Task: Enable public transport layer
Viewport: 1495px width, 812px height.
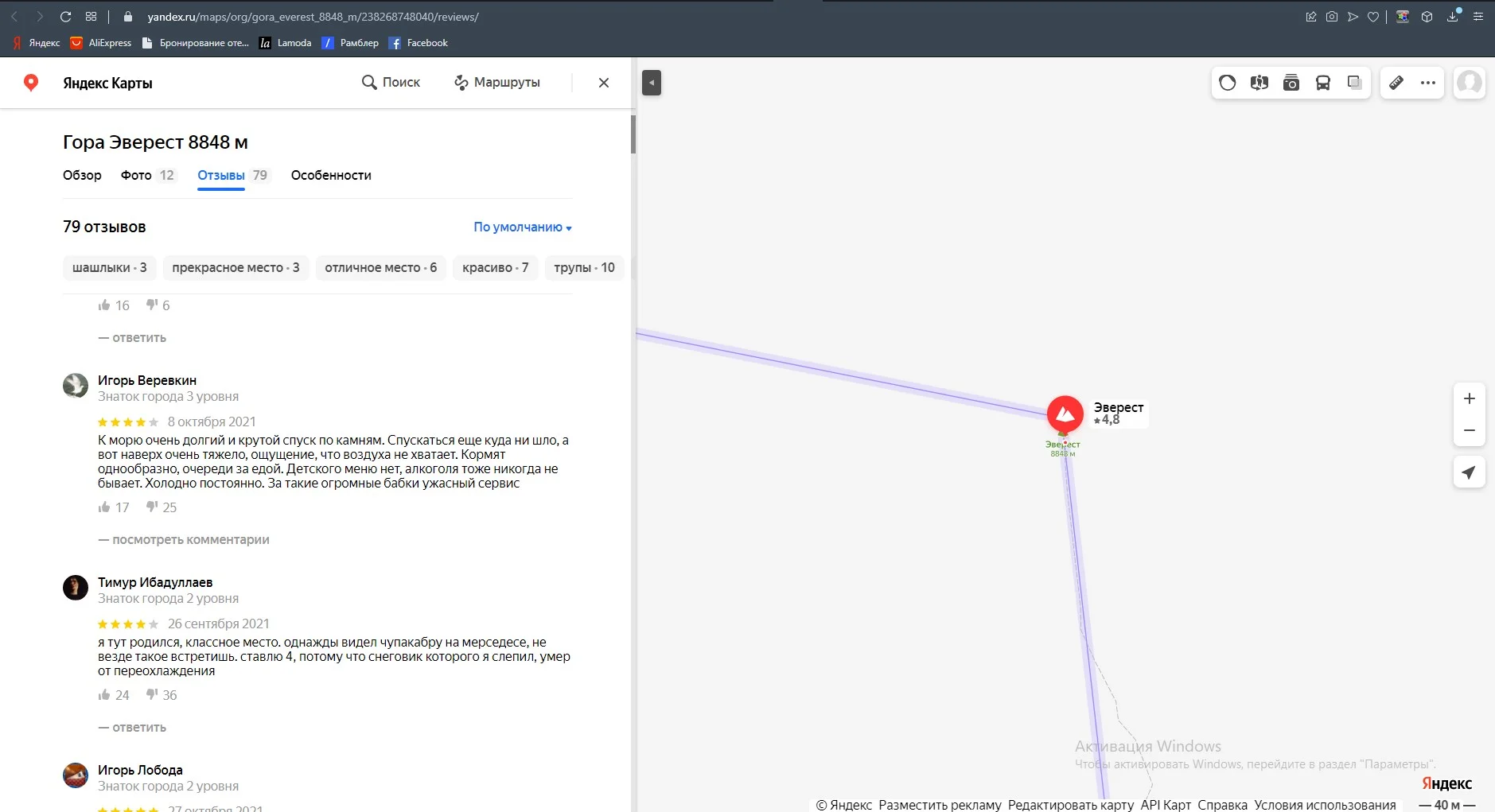Action: click(1322, 83)
